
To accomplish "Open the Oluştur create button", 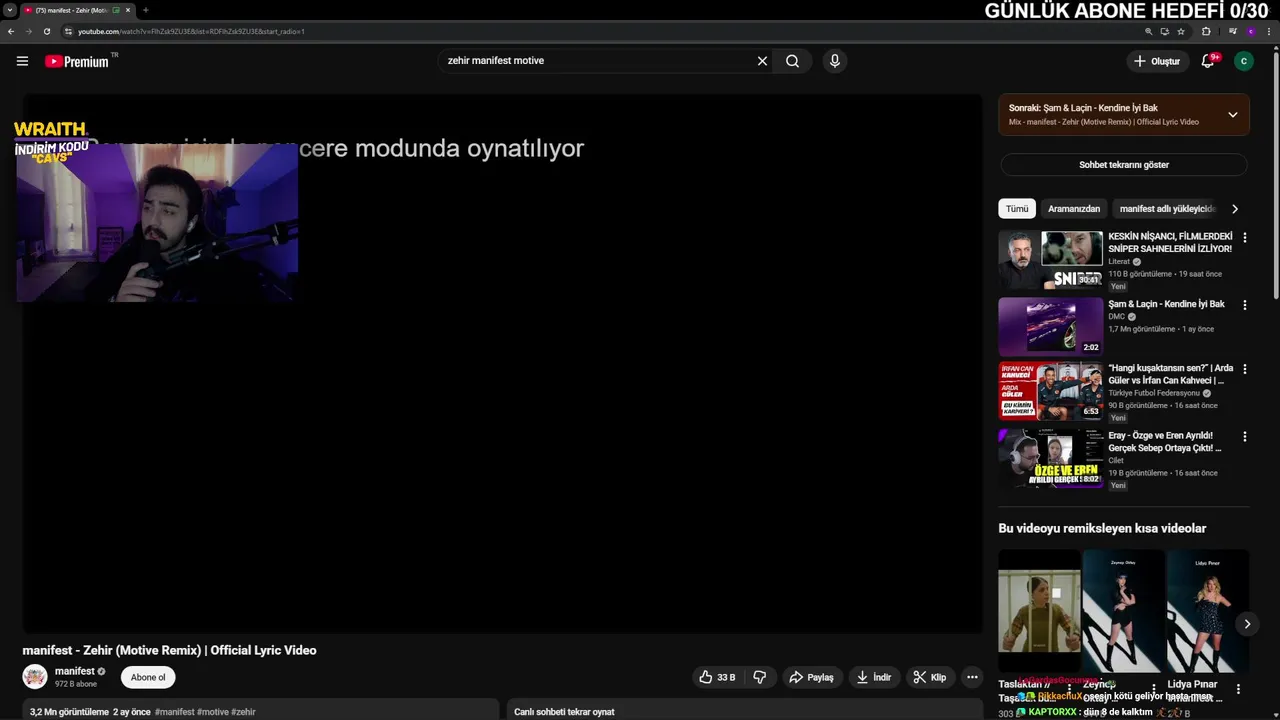I will pyautogui.click(x=1157, y=61).
